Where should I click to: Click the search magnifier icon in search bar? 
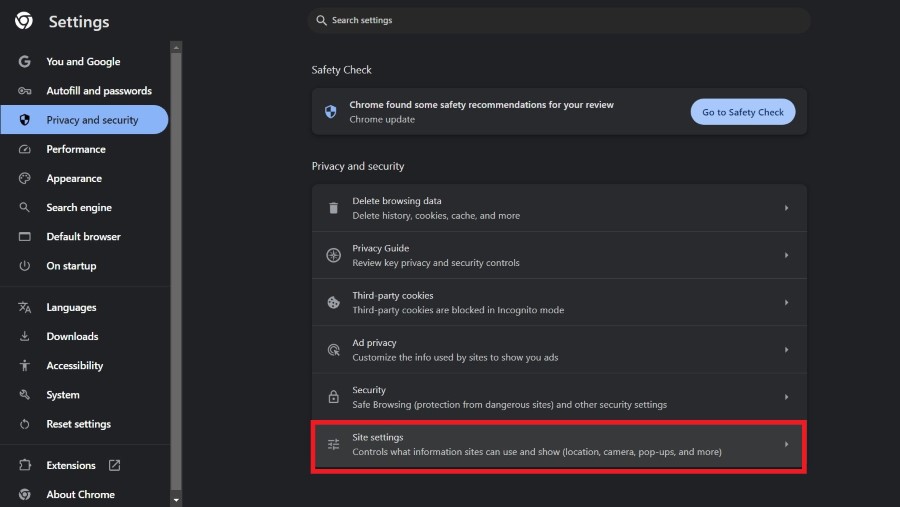pyautogui.click(x=321, y=20)
